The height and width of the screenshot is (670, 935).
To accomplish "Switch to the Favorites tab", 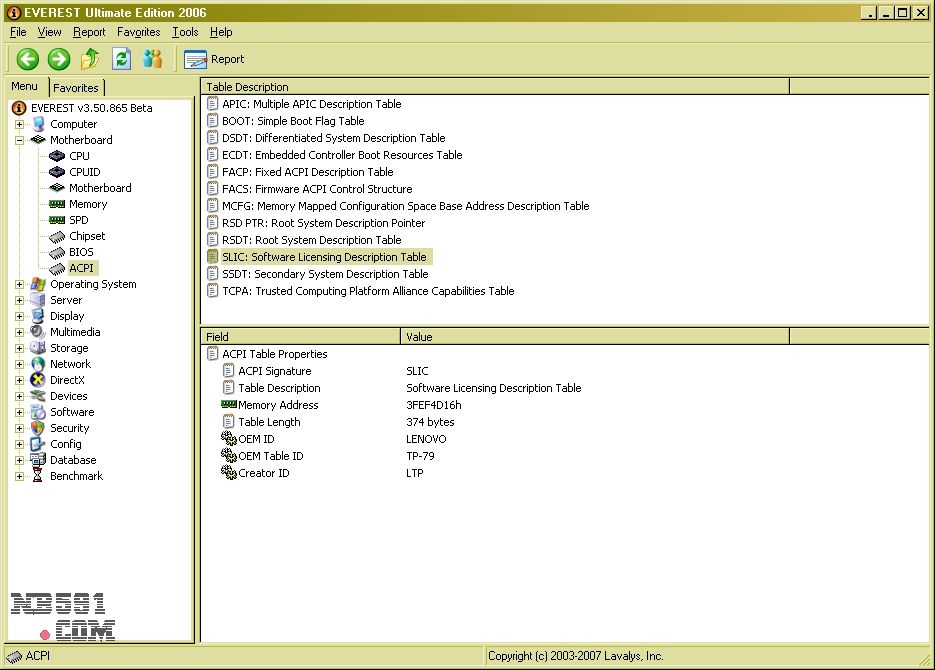I will pos(76,88).
